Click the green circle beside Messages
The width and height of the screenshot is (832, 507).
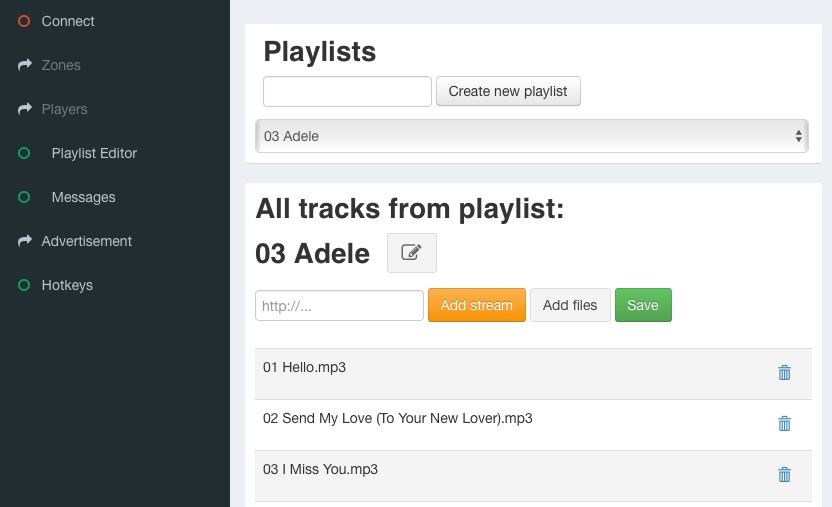[24, 197]
